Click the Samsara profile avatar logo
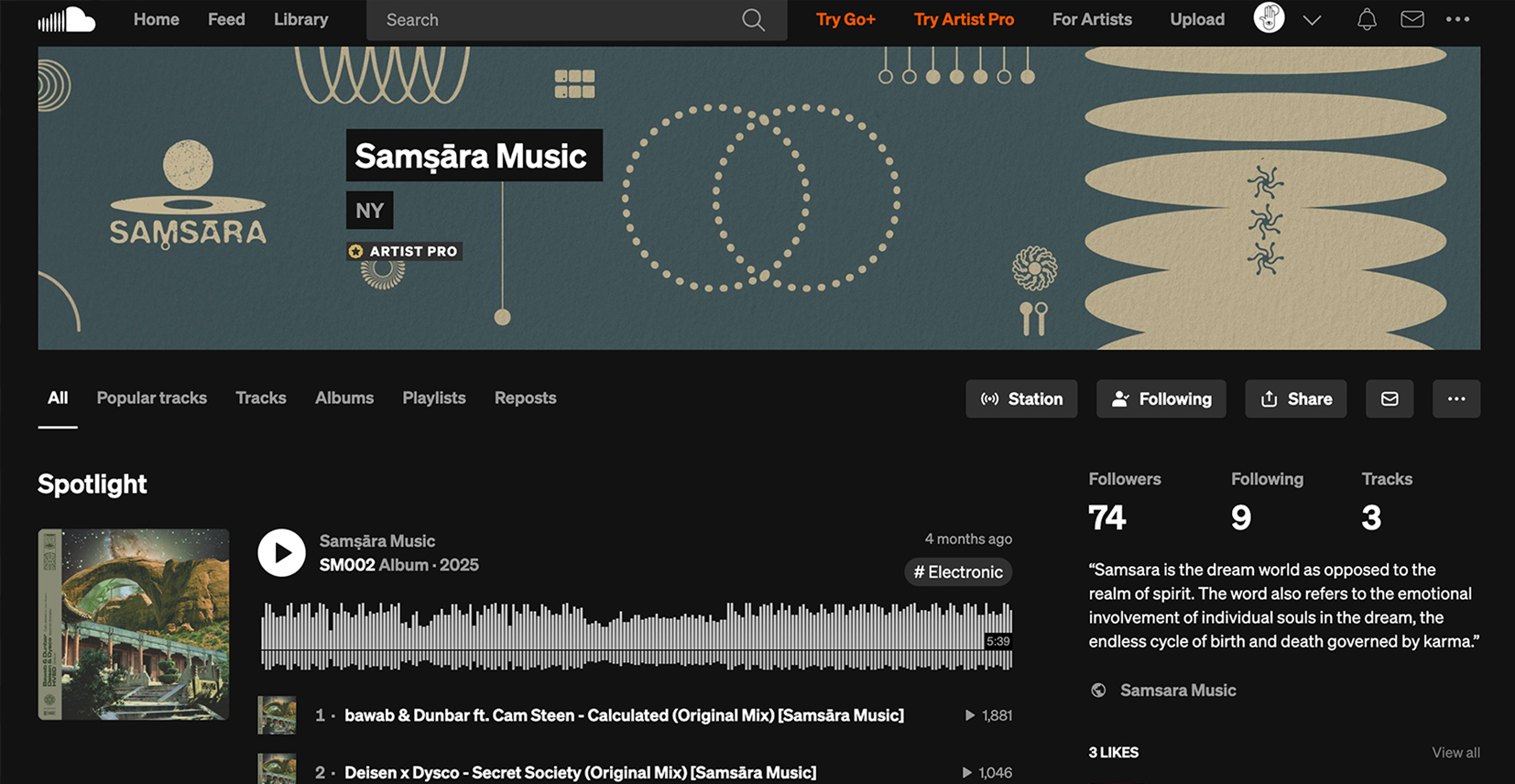 coord(188,195)
